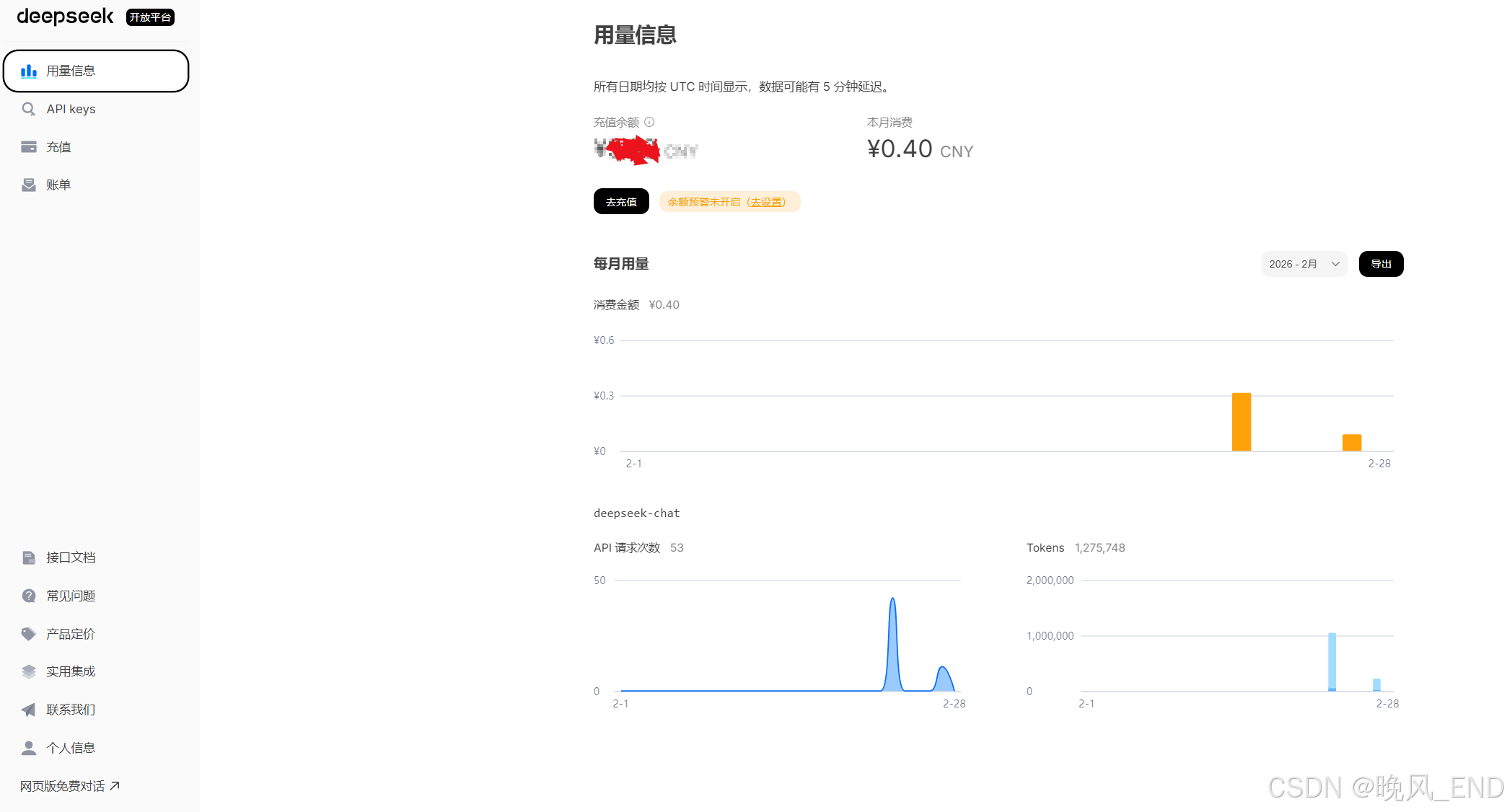
Task: Click the 个人信息 person icon
Action: tap(29, 748)
